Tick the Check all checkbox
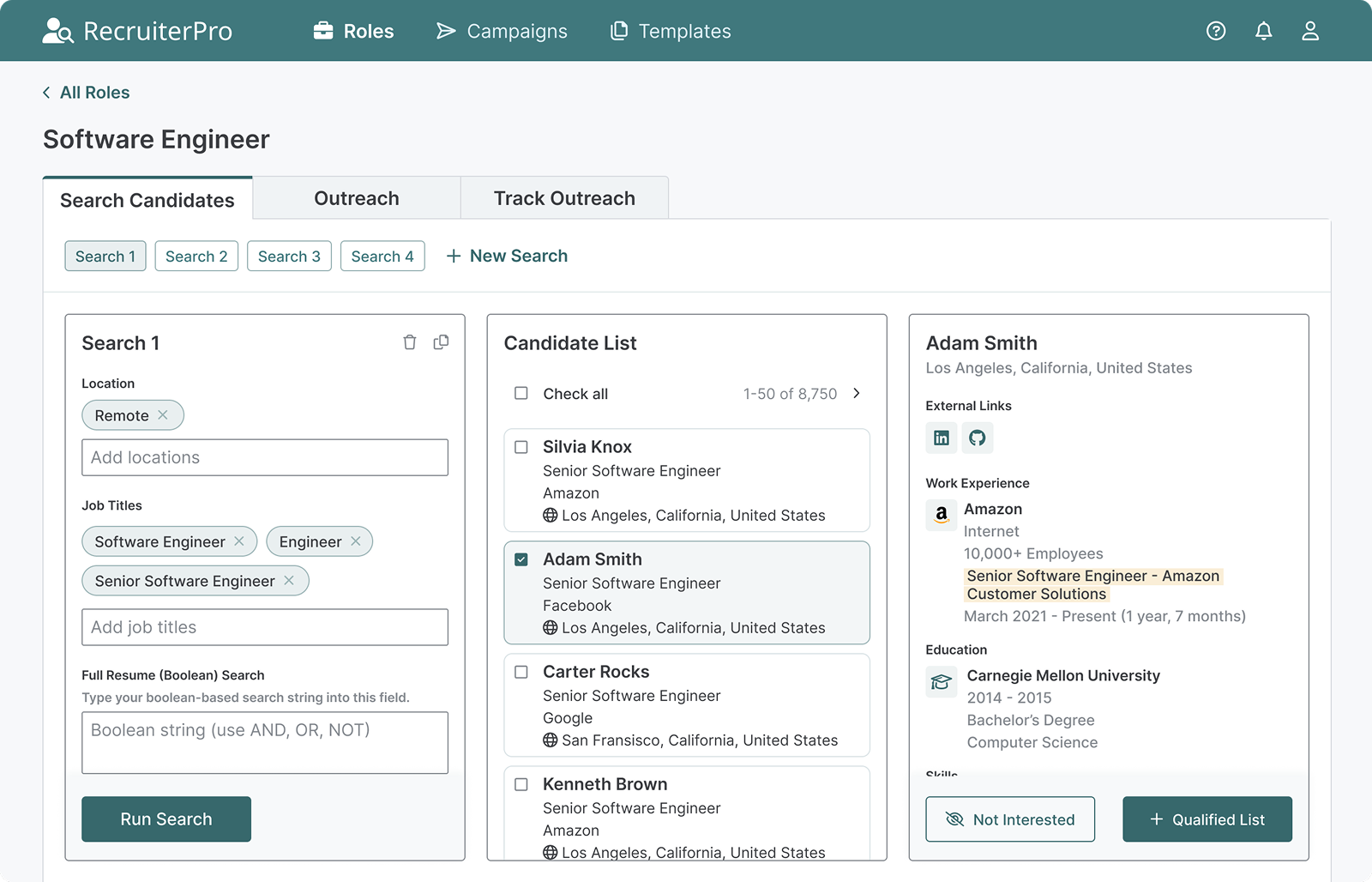 tap(521, 394)
